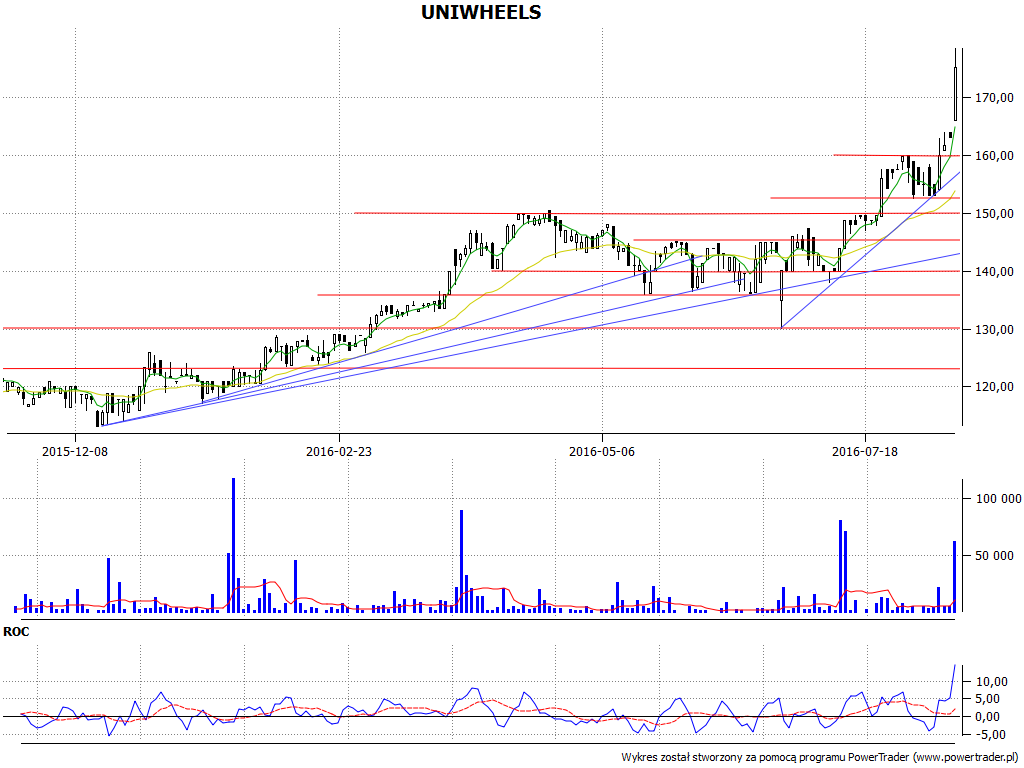Viewport: 1024px width, 768px height.
Task: Click the 2016-07-18 date label
Action: [x=865, y=451]
